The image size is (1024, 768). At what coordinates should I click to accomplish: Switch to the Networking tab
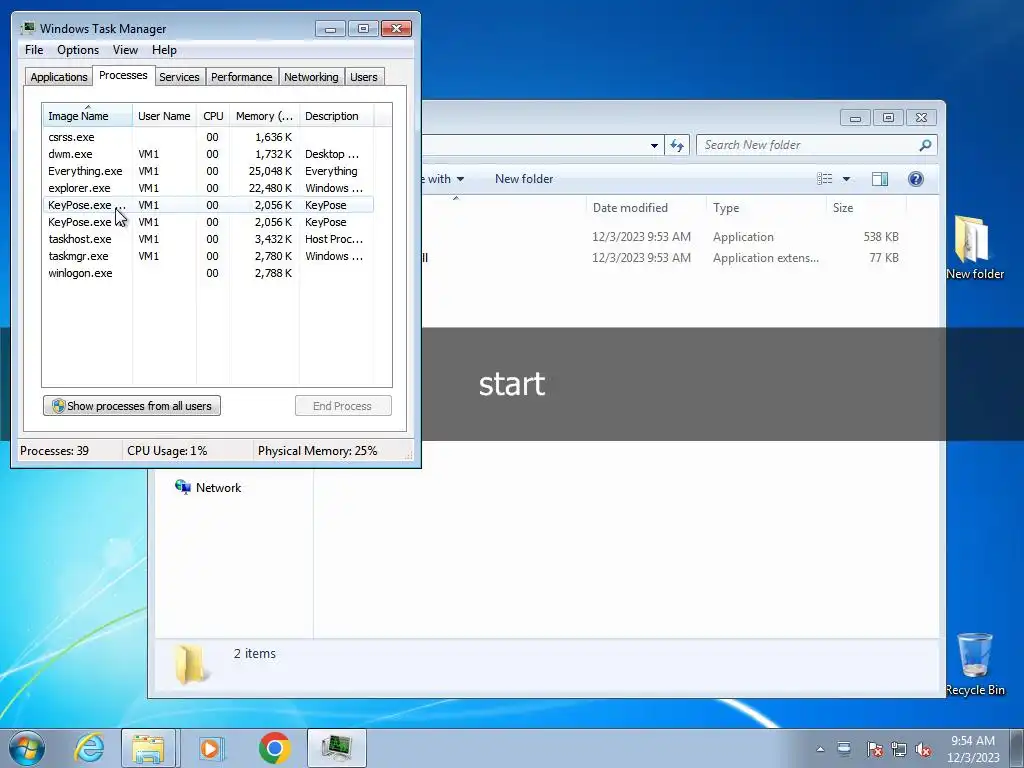(x=311, y=77)
